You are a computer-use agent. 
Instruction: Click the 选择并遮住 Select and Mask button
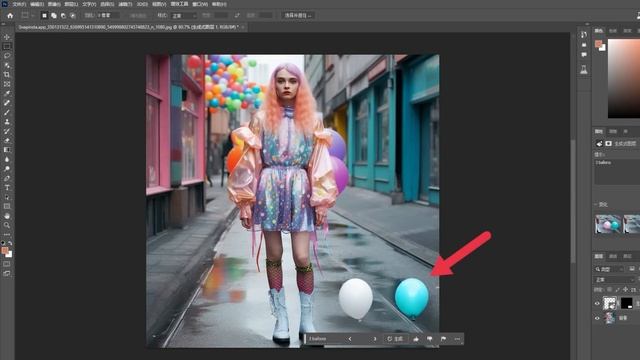pyautogui.click(x=298, y=16)
